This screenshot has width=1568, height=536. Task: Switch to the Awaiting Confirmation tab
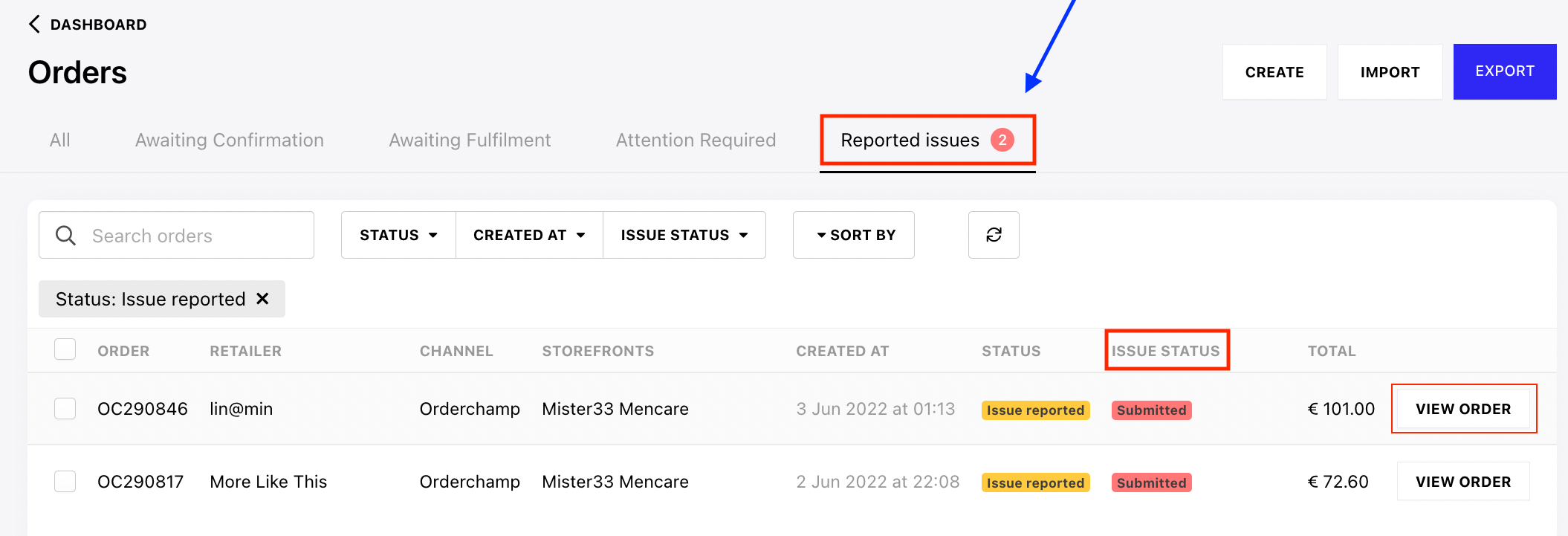[230, 140]
